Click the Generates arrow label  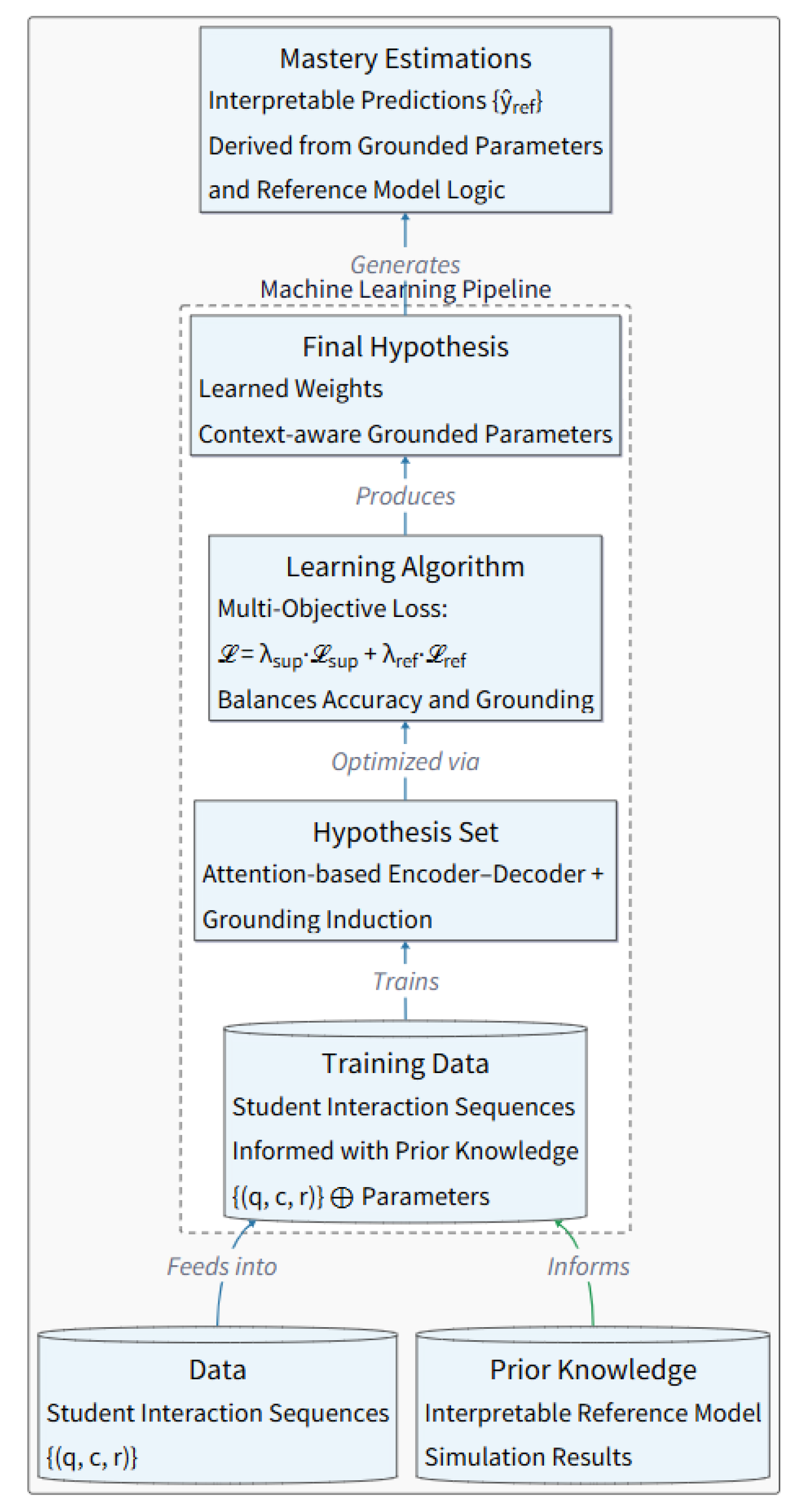405,264
